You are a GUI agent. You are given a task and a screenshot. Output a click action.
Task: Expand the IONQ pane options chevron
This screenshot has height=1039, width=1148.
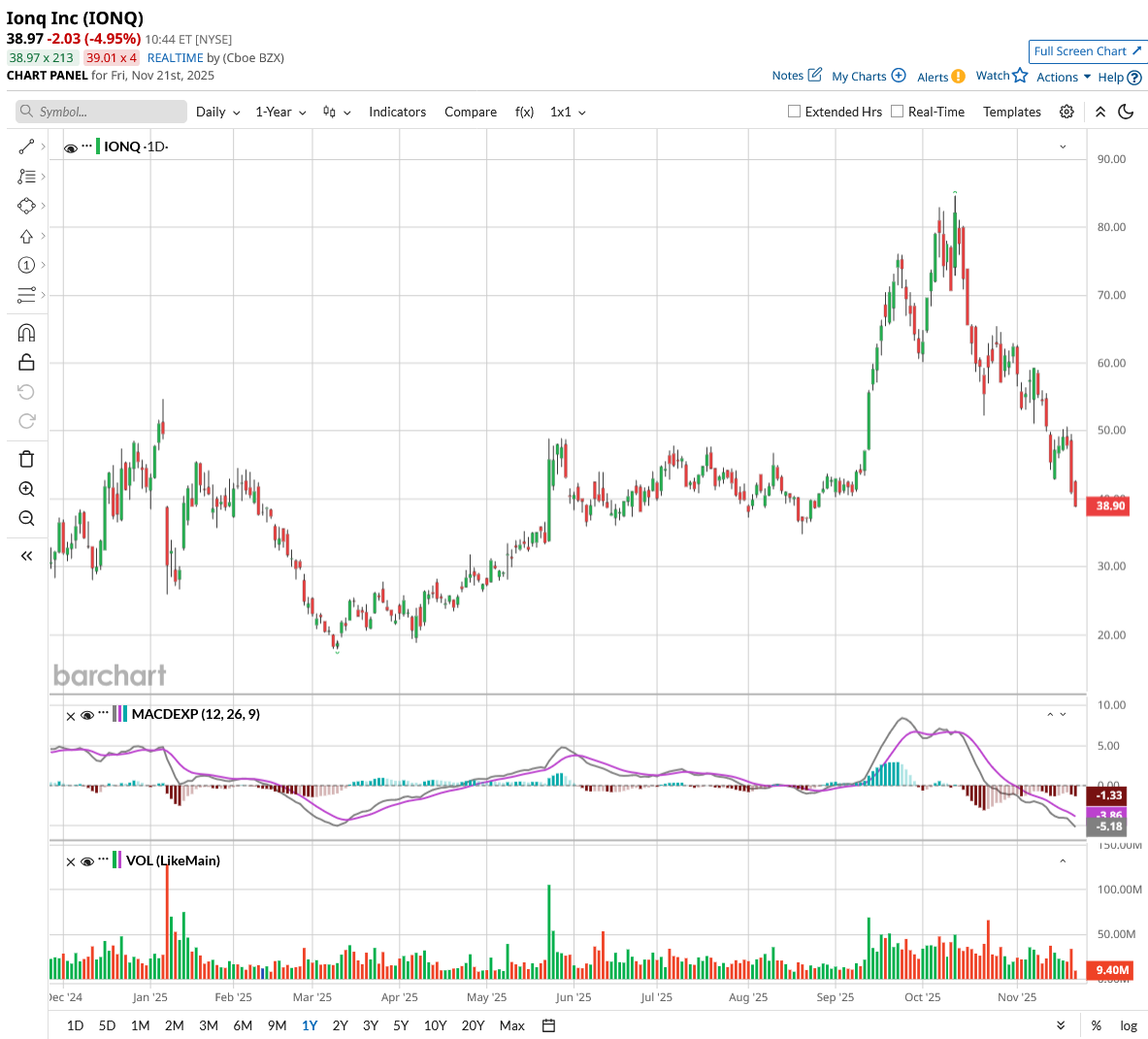[x=1063, y=147]
